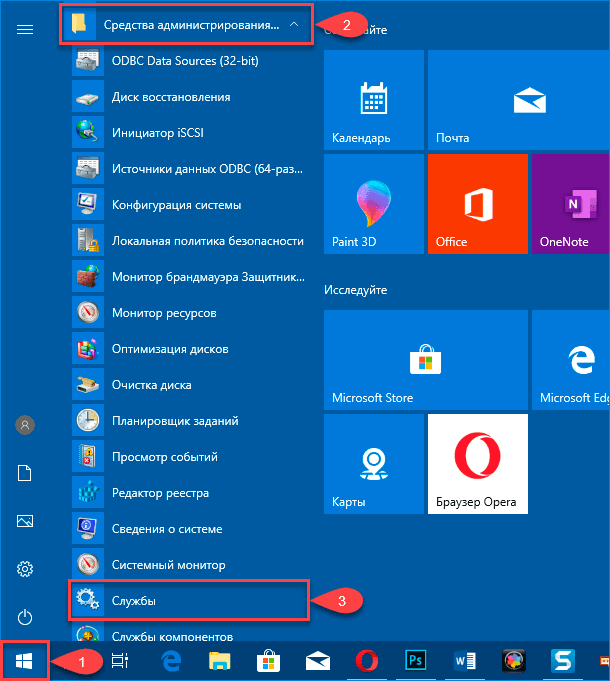Image resolution: width=610 pixels, height=681 pixels.
Task: Open Сведения о системе icon
Action: (x=88, y=529)
